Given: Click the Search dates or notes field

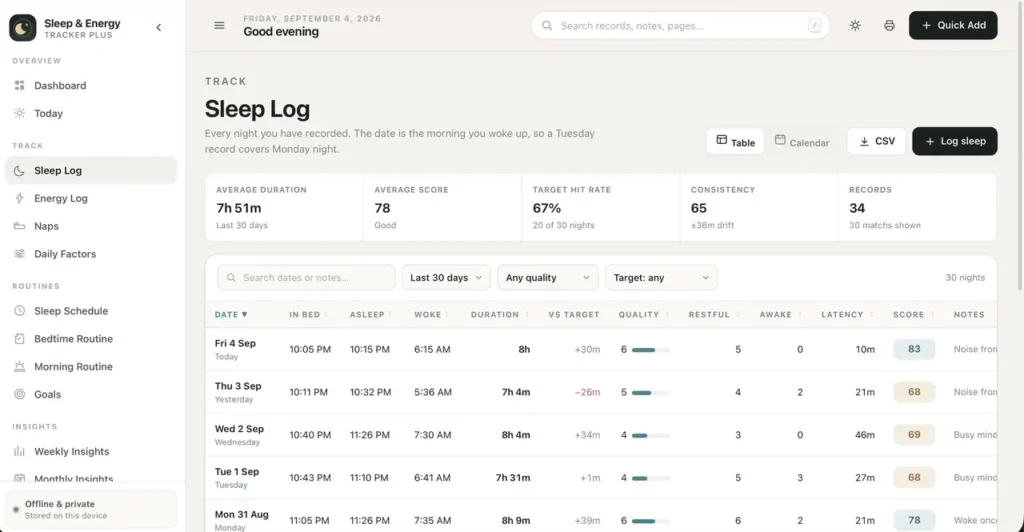Looking at the screenshot, I should (x=306, y=277).
